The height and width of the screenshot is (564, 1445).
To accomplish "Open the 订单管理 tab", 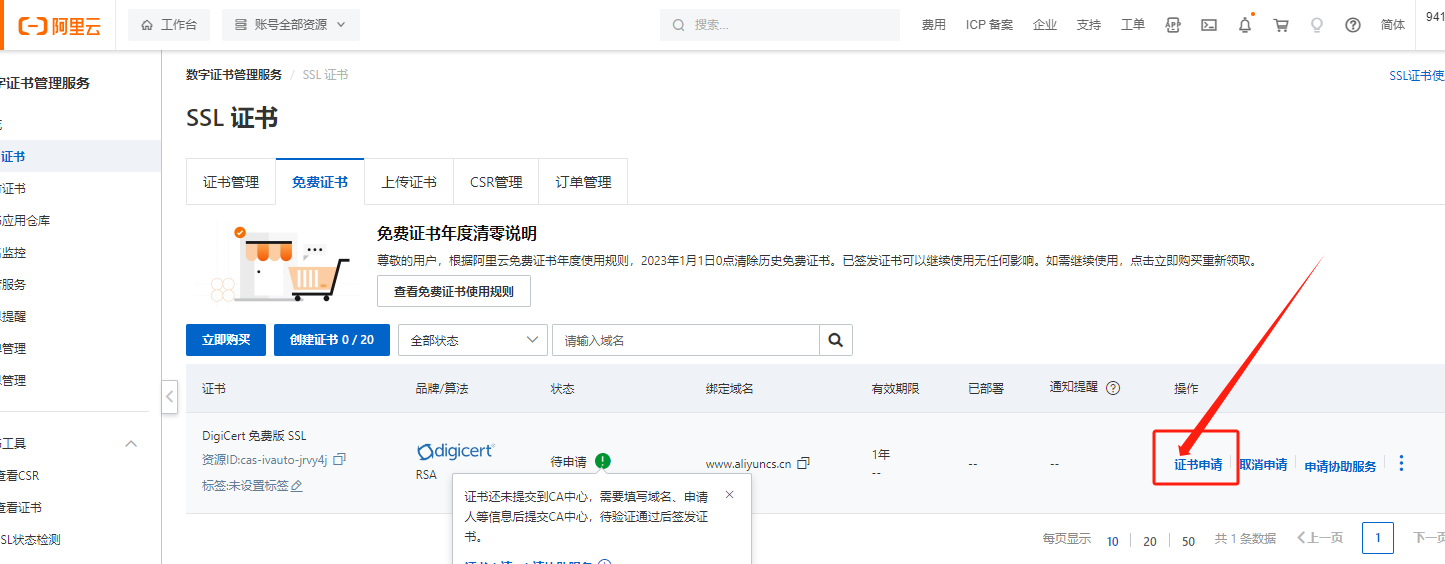I will (x=583, y=182).
